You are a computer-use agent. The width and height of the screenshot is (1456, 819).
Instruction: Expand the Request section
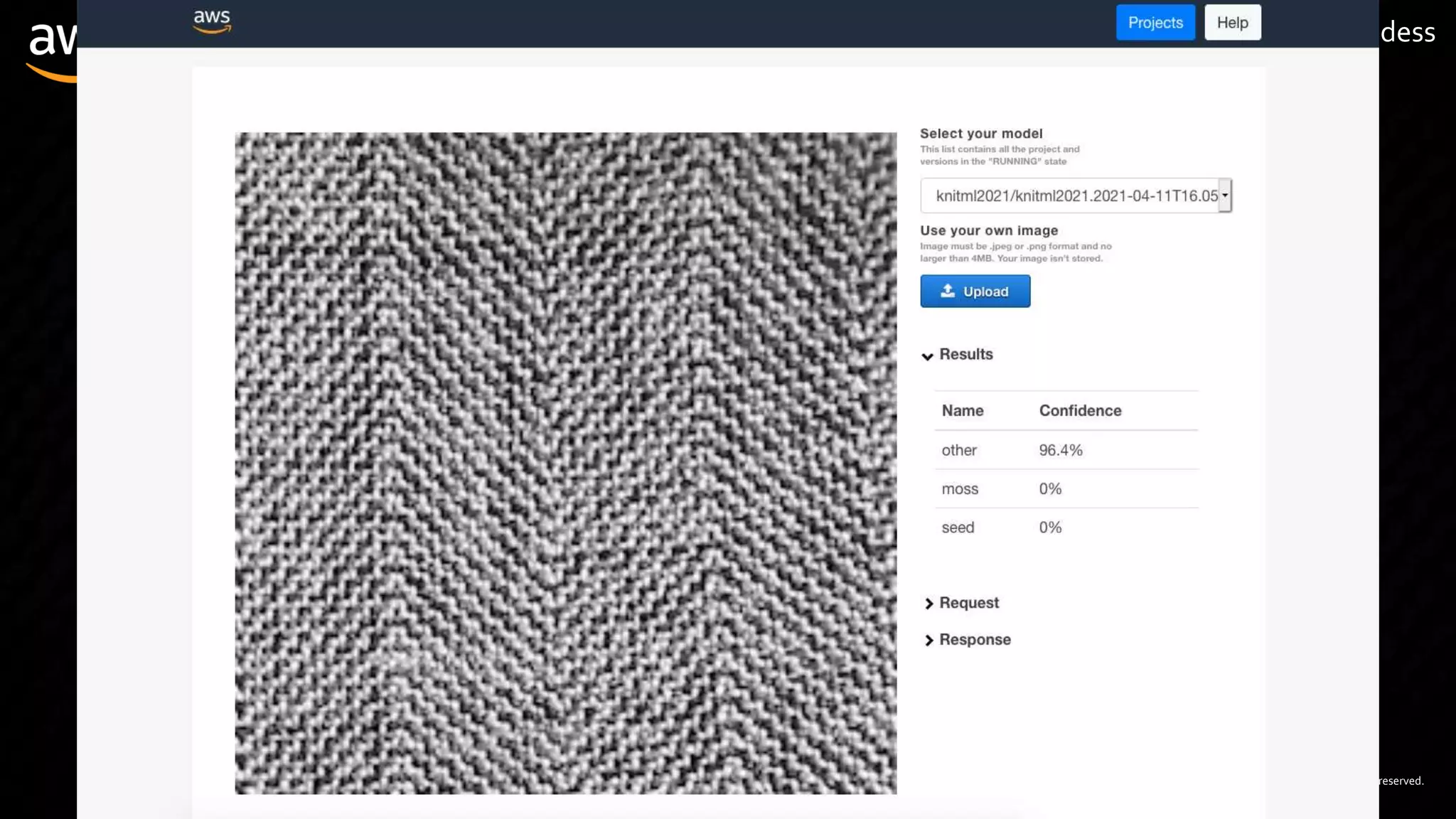tap(968, 603)
